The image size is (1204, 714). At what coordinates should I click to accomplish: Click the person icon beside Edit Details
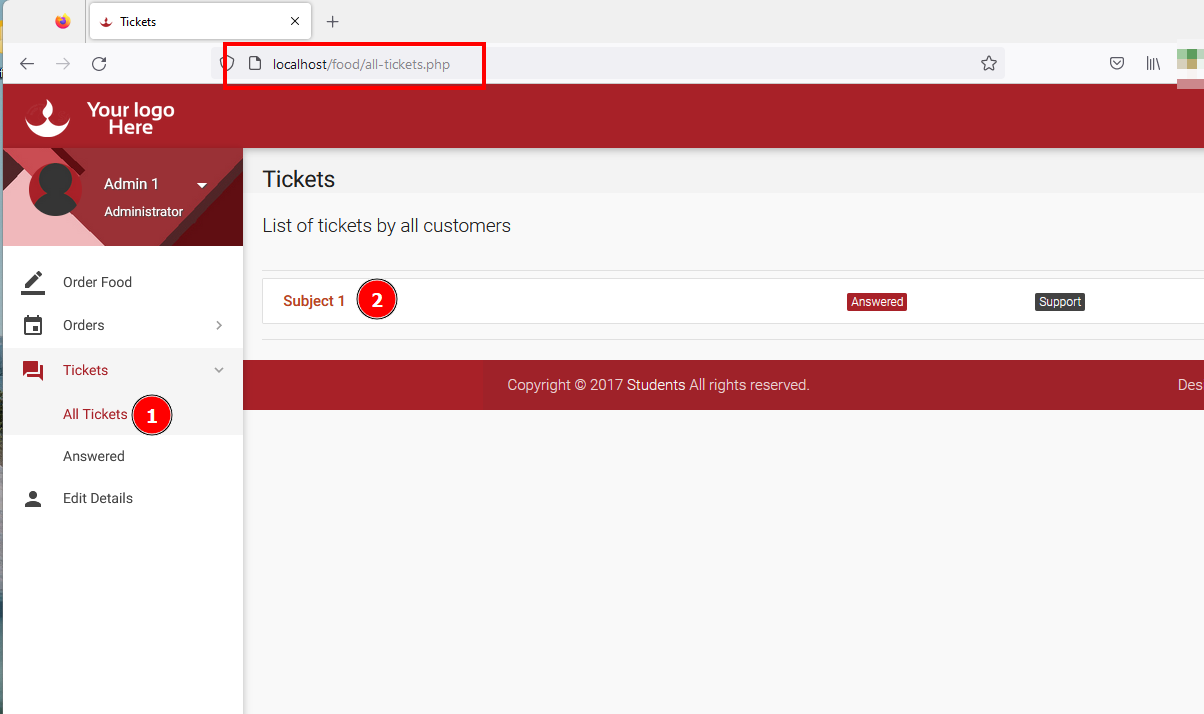tap(33, 498)
